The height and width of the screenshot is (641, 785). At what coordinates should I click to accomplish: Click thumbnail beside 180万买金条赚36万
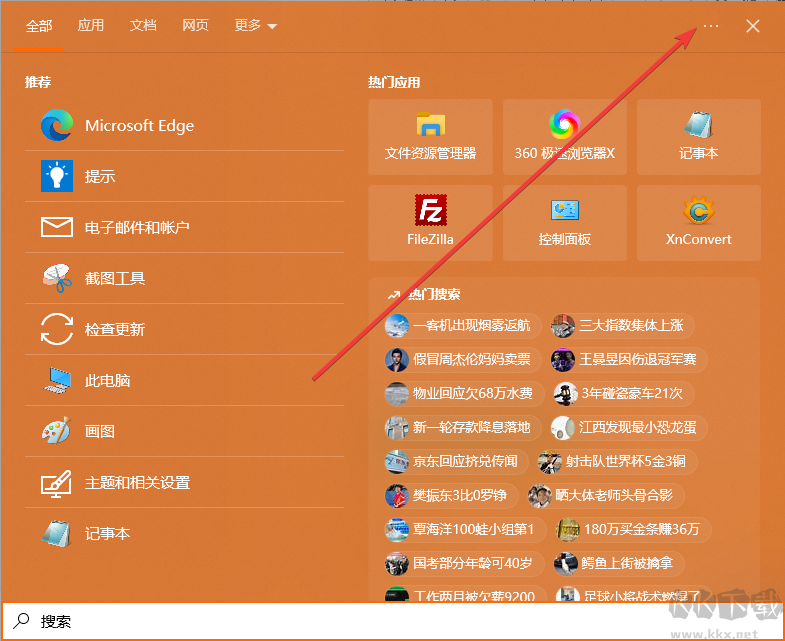568,530
